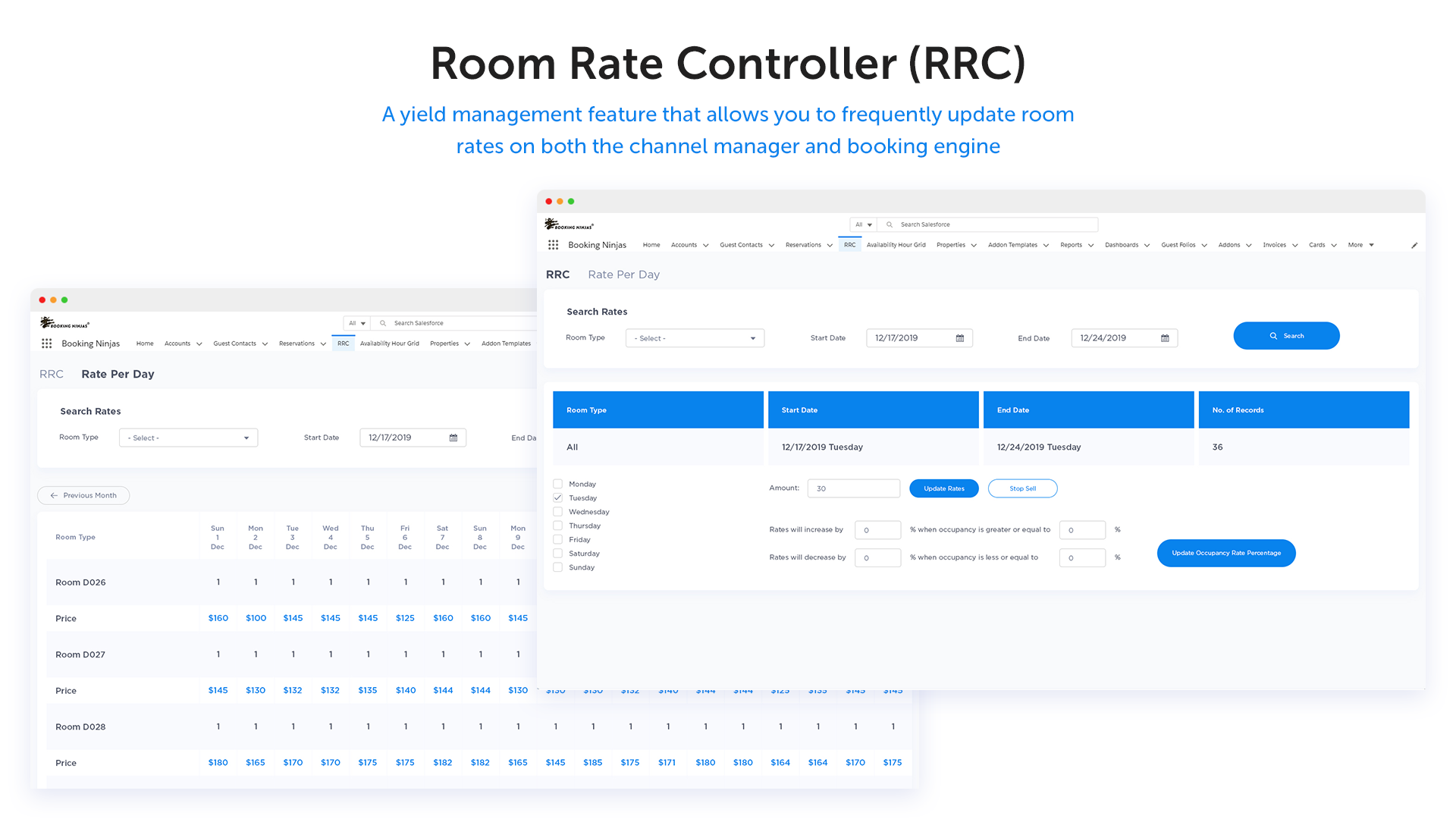The image size is (1456, 819).
Task: Open Addon Templates tab in front window
Action: pos(1012,245)
